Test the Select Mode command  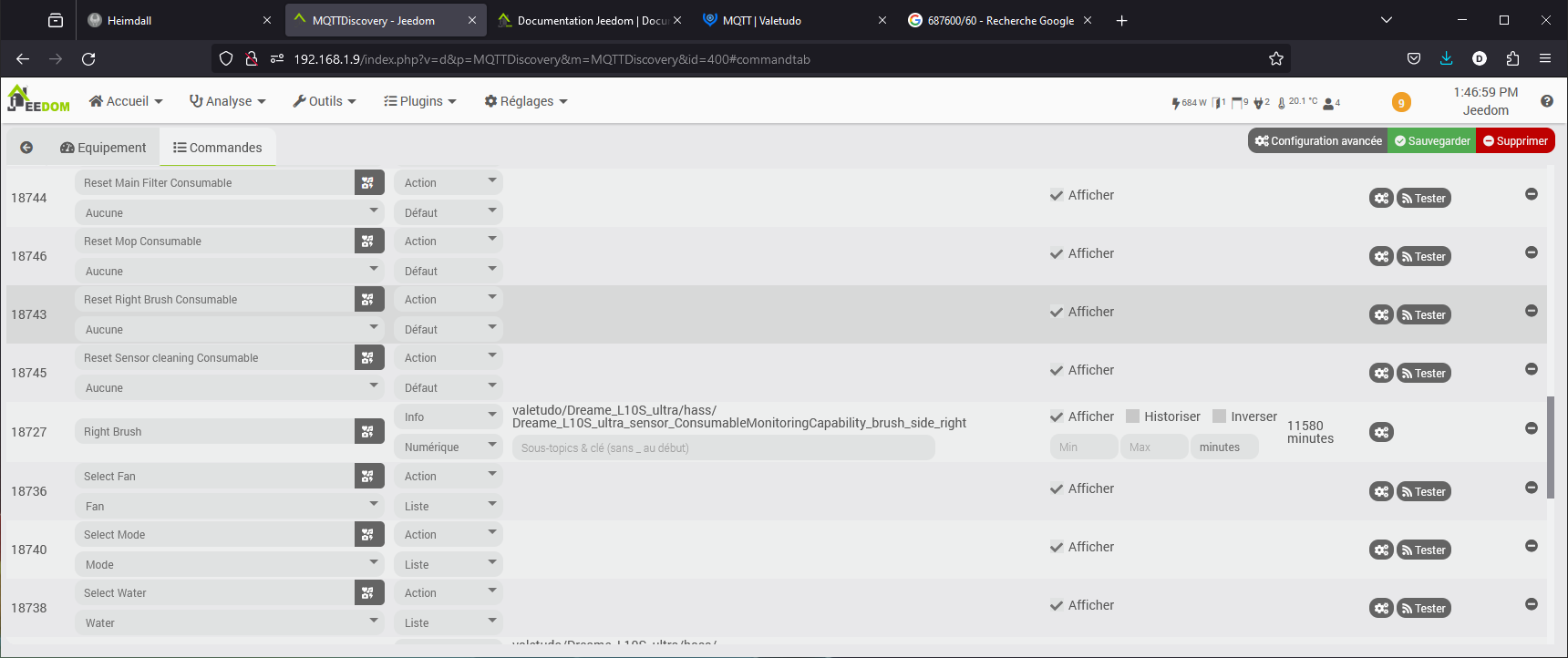click(x=1423, y=550)
